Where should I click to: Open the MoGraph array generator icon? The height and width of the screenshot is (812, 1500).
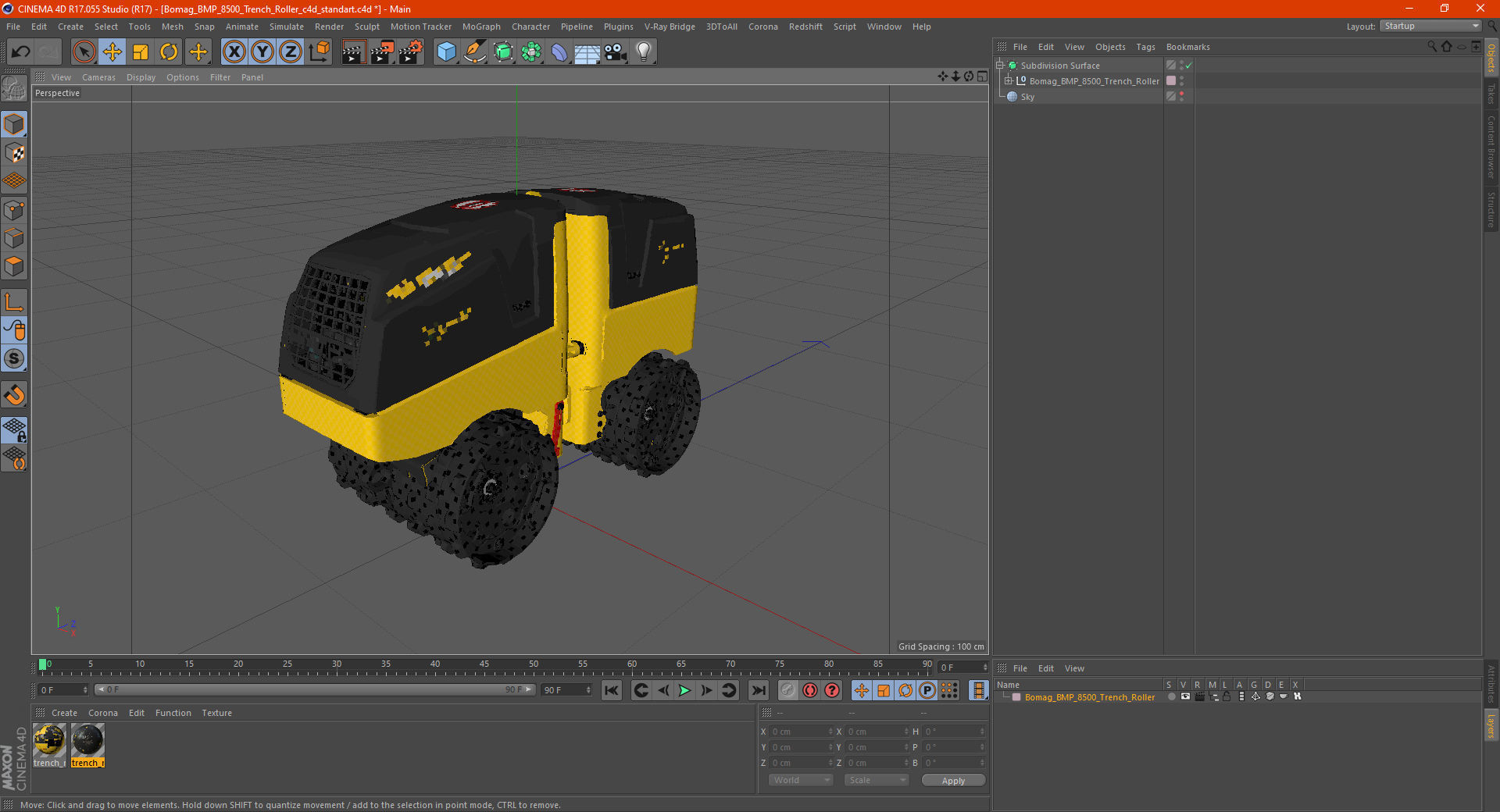[531, 52]
